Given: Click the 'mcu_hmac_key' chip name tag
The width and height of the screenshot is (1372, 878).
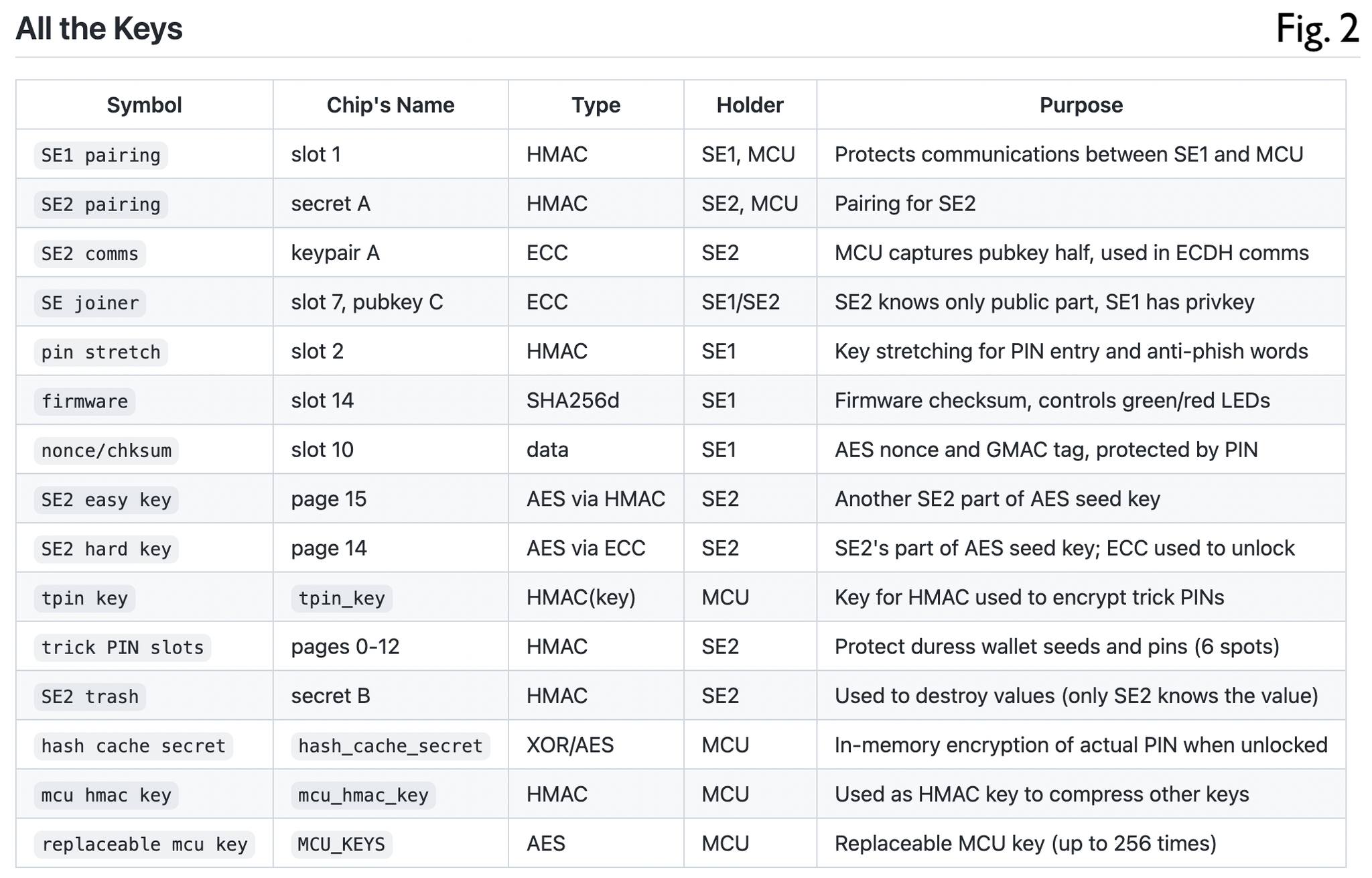Looking at the screenshot, I should click(x=363, y=796).
